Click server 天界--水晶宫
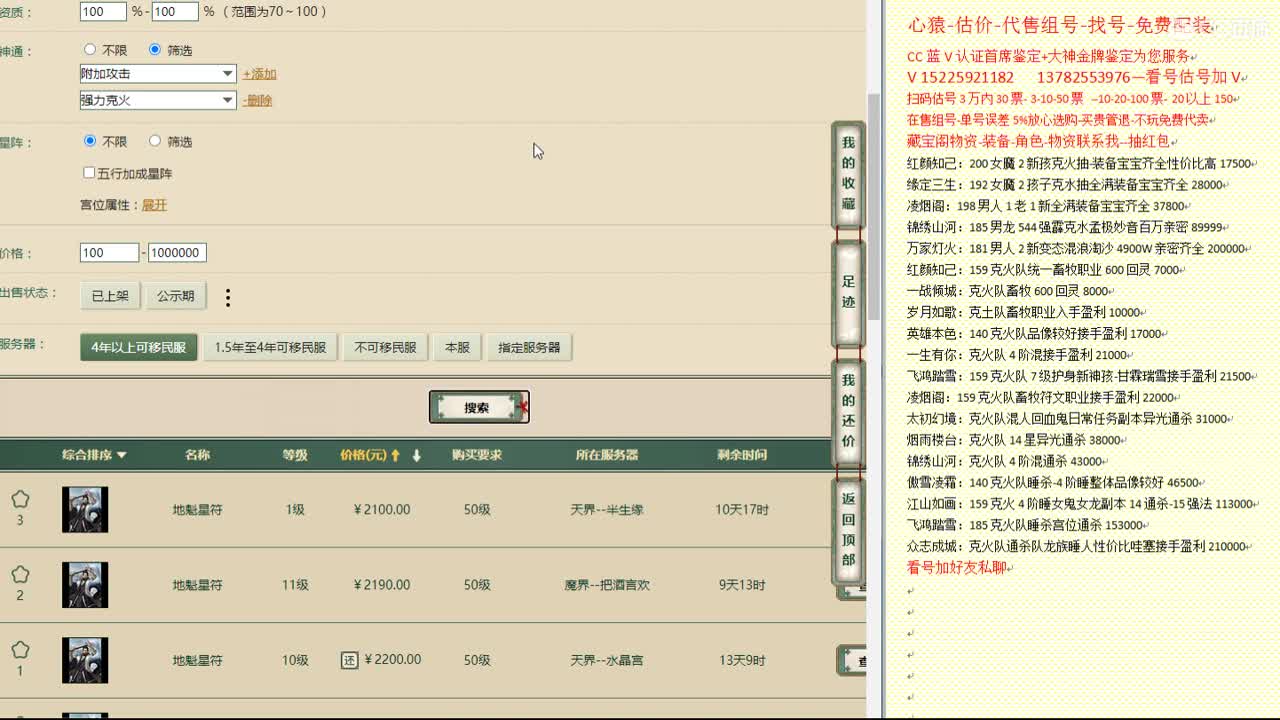Viewport: 1280px width, 720px height. point(607,660)
